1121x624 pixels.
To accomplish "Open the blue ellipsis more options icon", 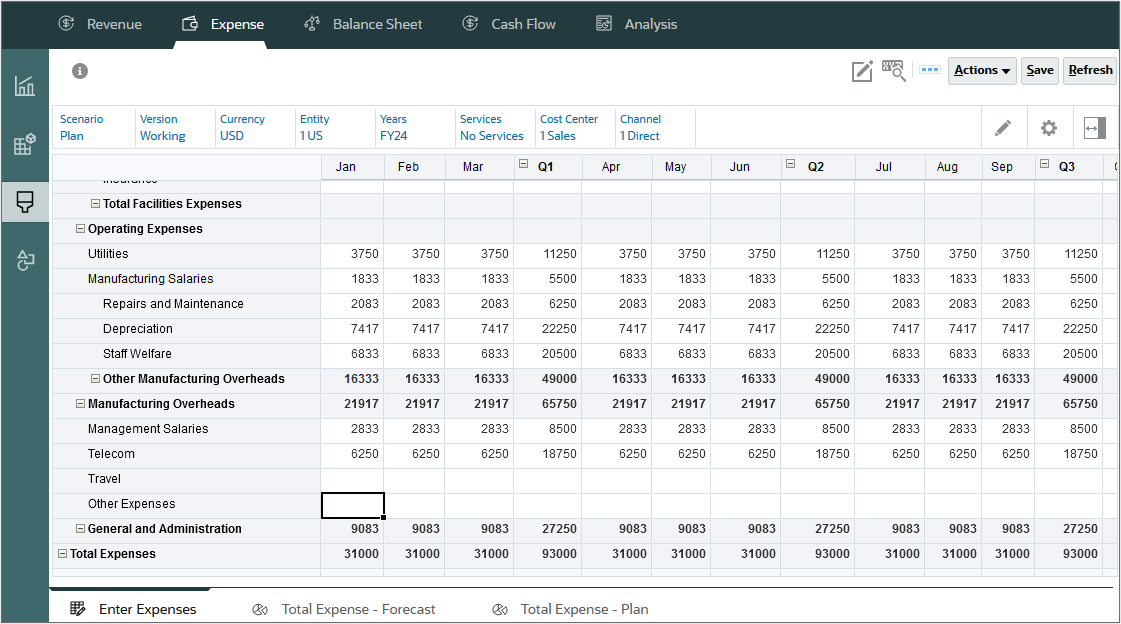I will click(x=929, y=70).
